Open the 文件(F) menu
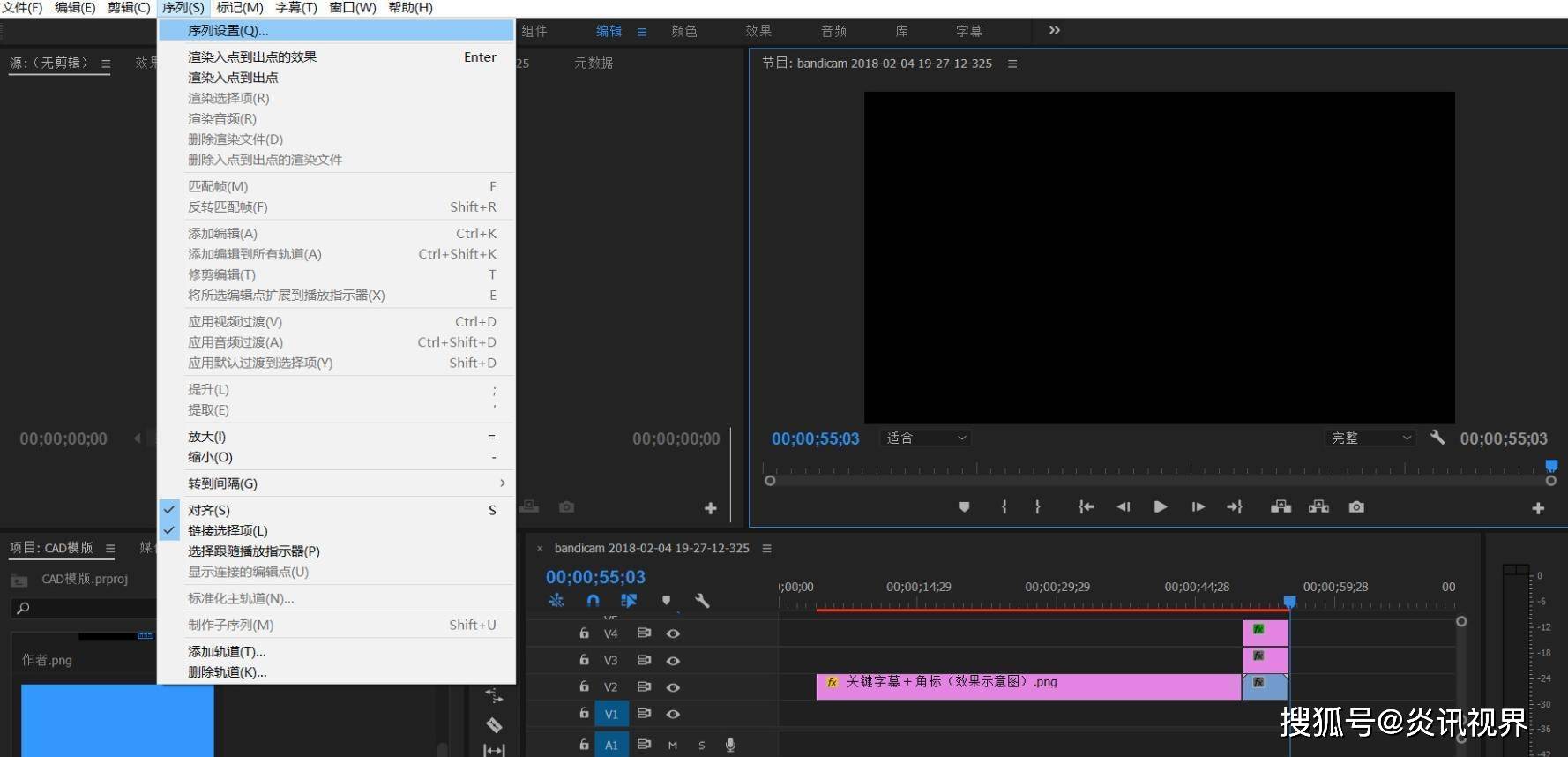 click(22, 8)
